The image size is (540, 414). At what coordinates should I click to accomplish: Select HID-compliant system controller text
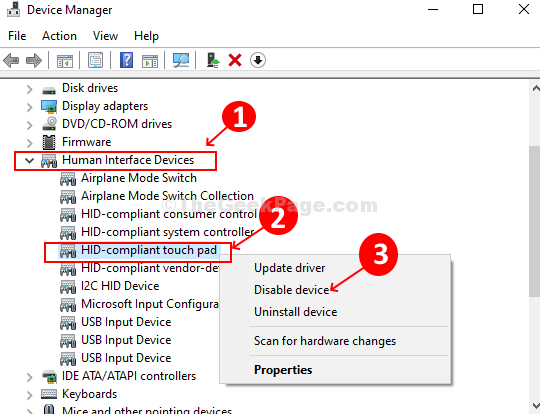[x=168, y=232]
